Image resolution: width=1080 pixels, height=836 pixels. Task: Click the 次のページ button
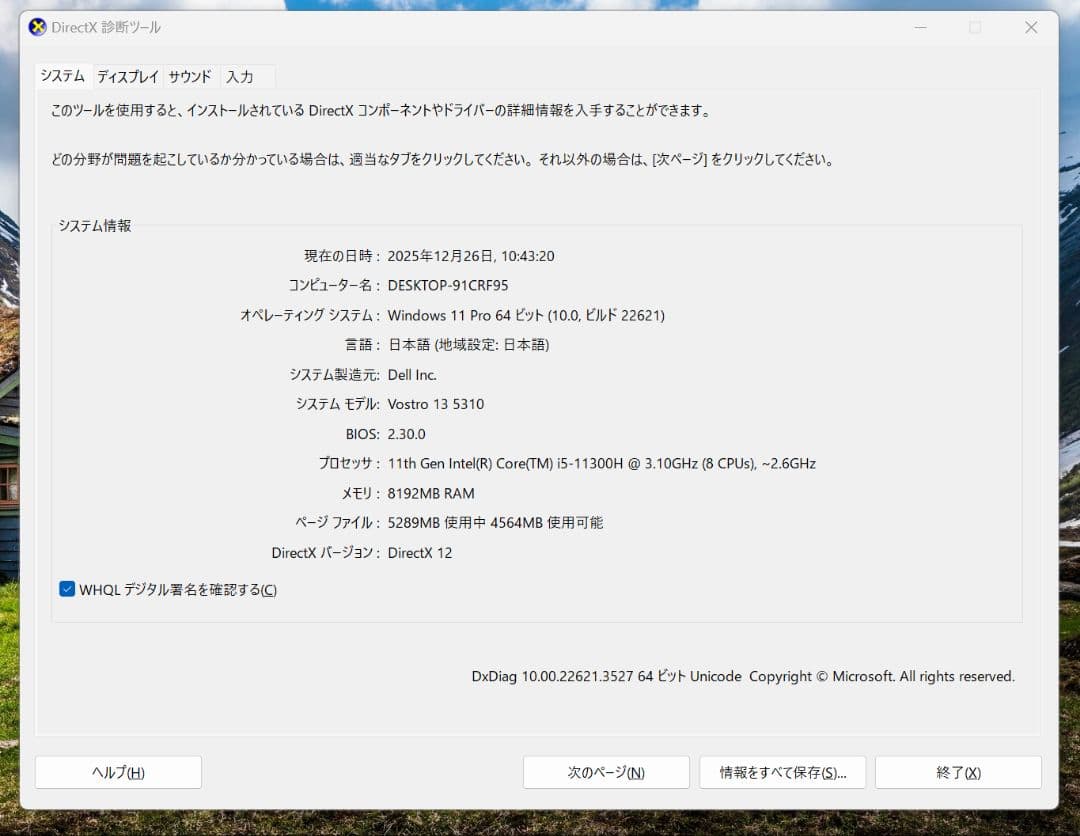[606, 771]
